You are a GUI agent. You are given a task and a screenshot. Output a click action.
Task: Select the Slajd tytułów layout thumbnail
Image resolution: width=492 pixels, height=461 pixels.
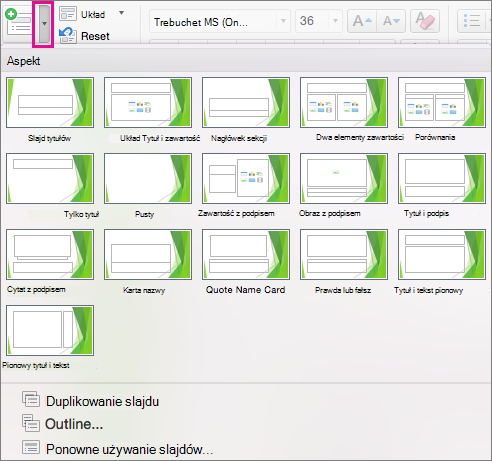[50, 103]
